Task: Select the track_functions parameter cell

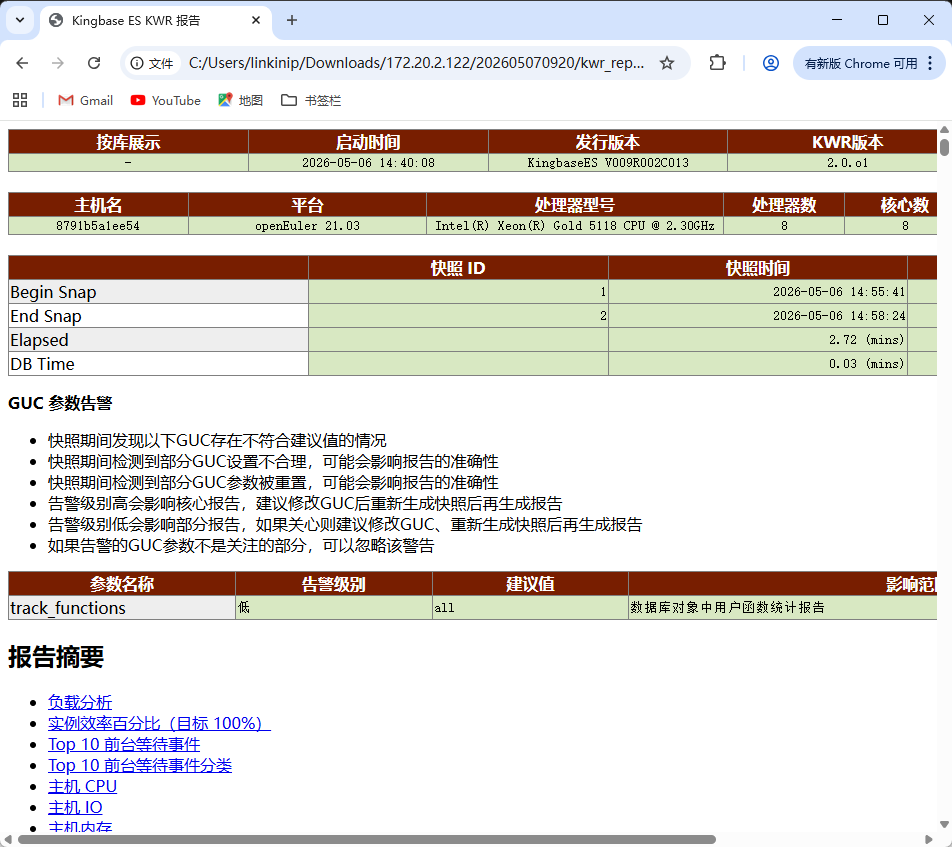Action: pyautogui.click(x=121, y=608)
